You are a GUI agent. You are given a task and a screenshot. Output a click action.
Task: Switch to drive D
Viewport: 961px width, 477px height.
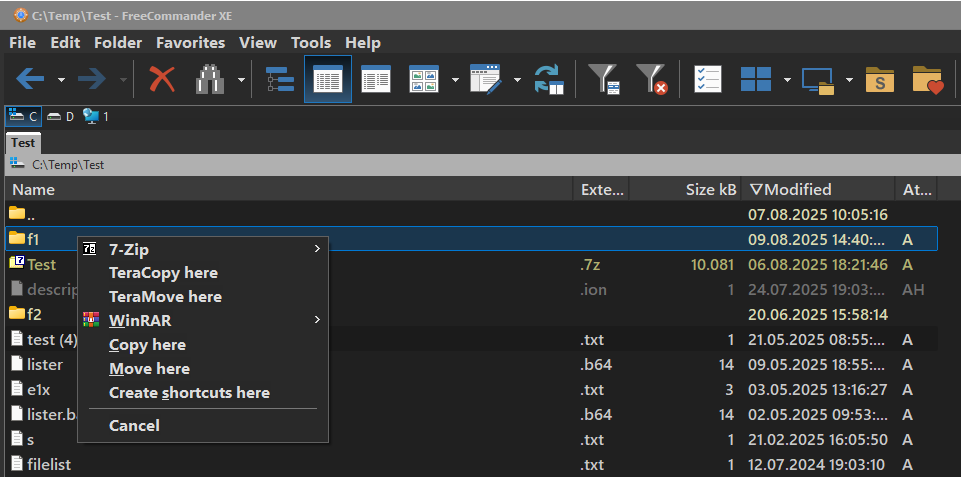(61, 117)
